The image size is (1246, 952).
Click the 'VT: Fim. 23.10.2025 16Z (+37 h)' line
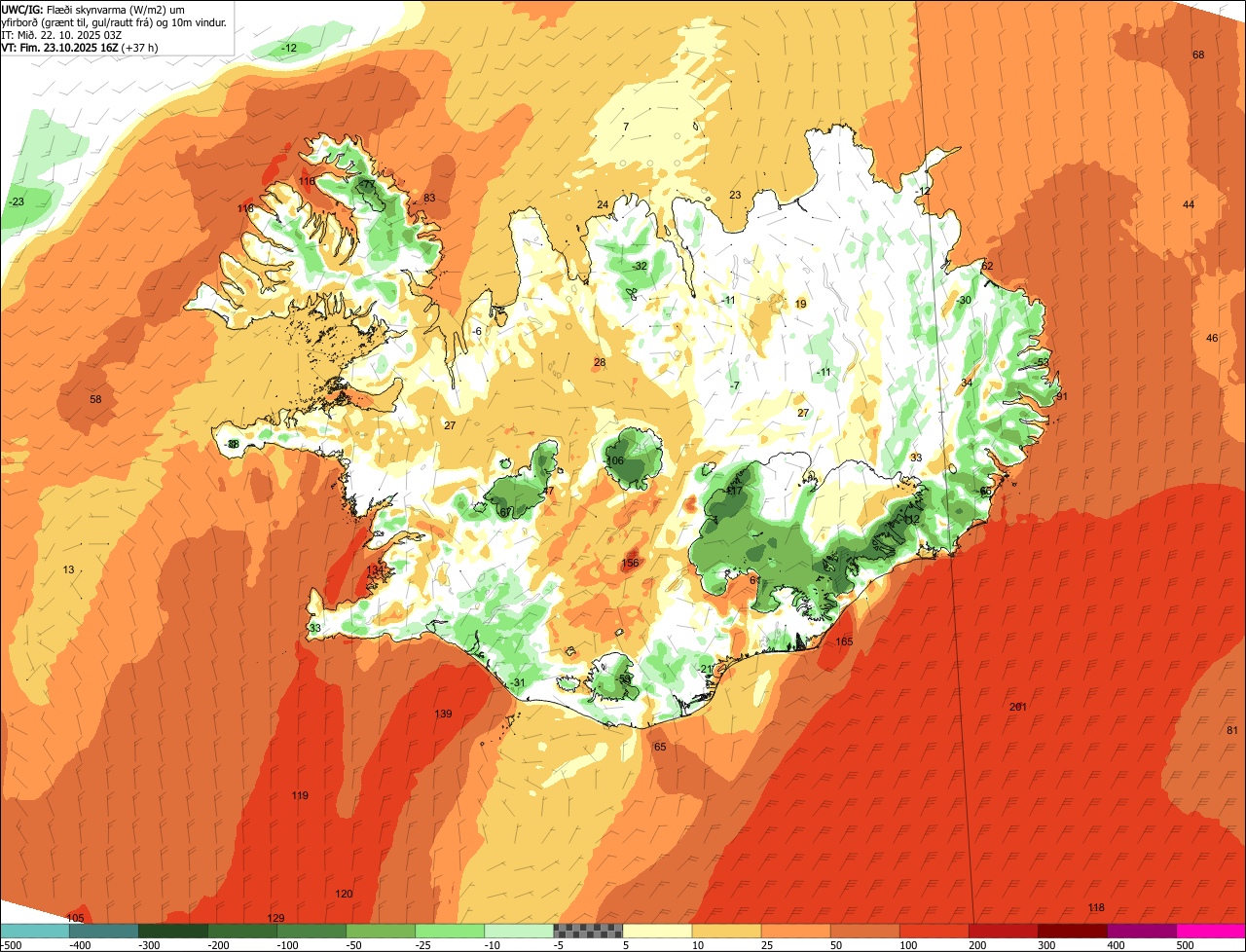80,47
